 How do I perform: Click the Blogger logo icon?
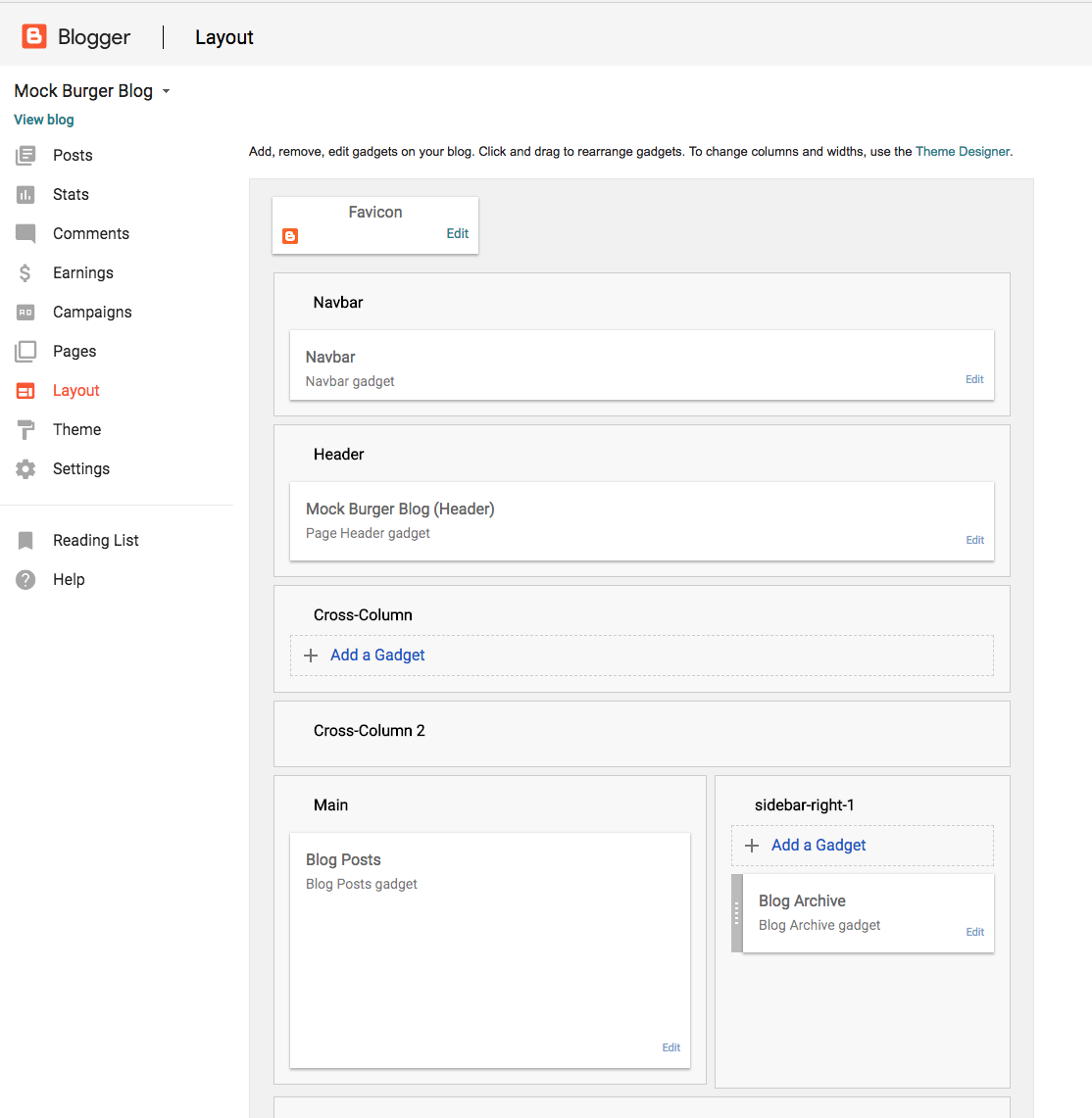(34, 37)
